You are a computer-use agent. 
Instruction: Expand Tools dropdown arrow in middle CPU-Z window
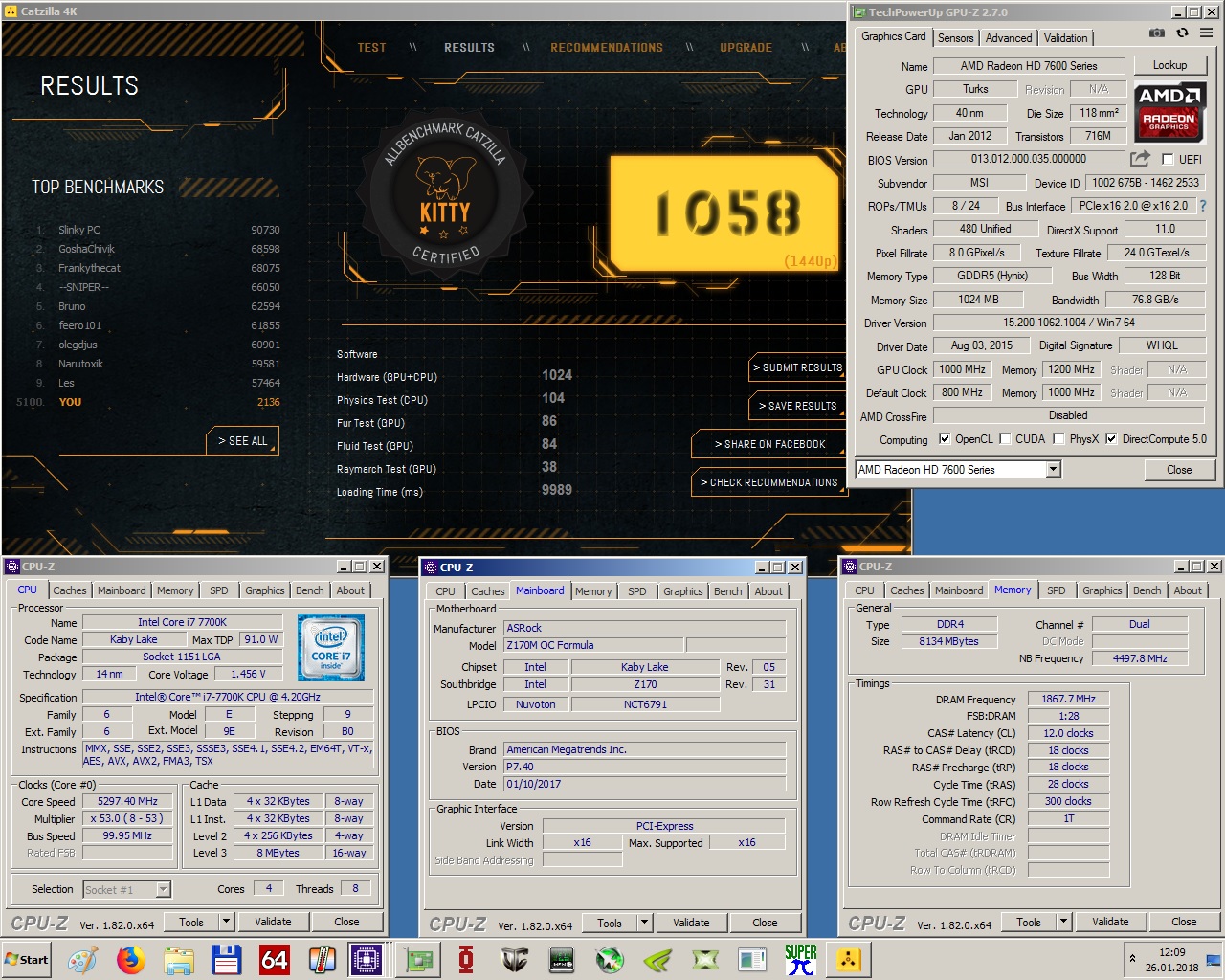point(644,924)
